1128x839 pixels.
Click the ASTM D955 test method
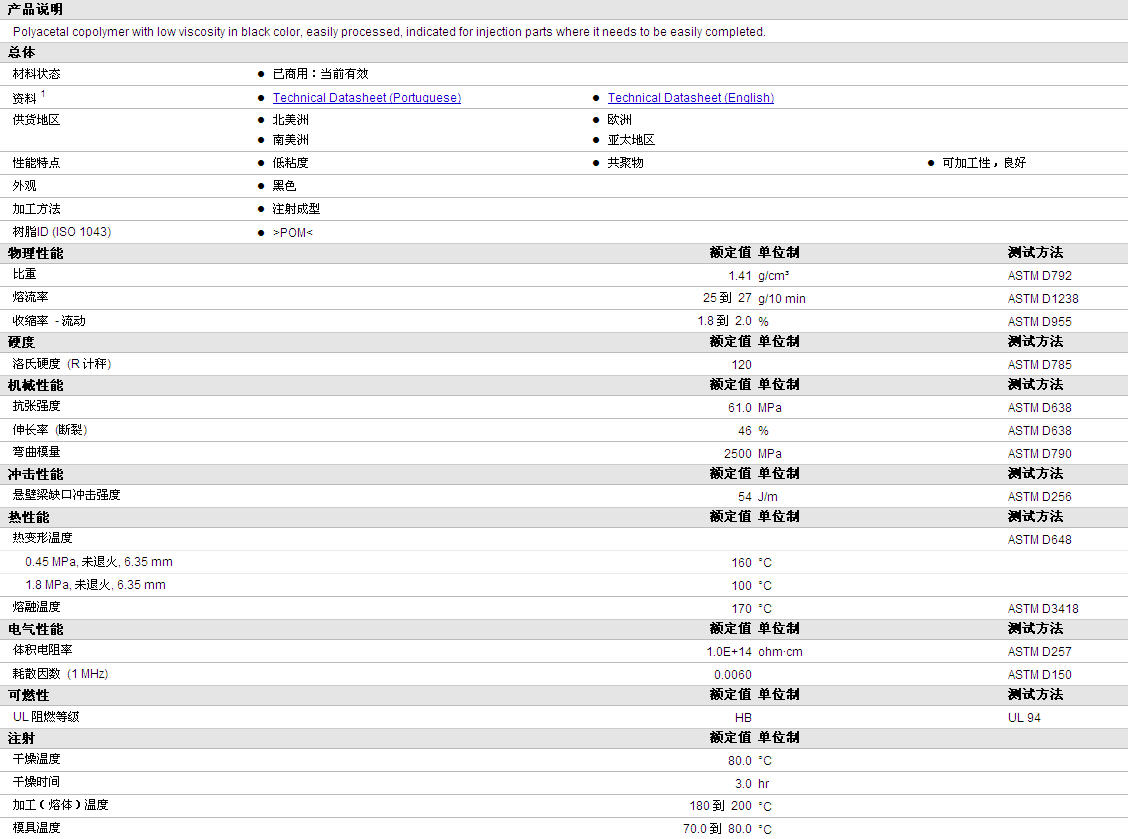[x=1040, y=322]
